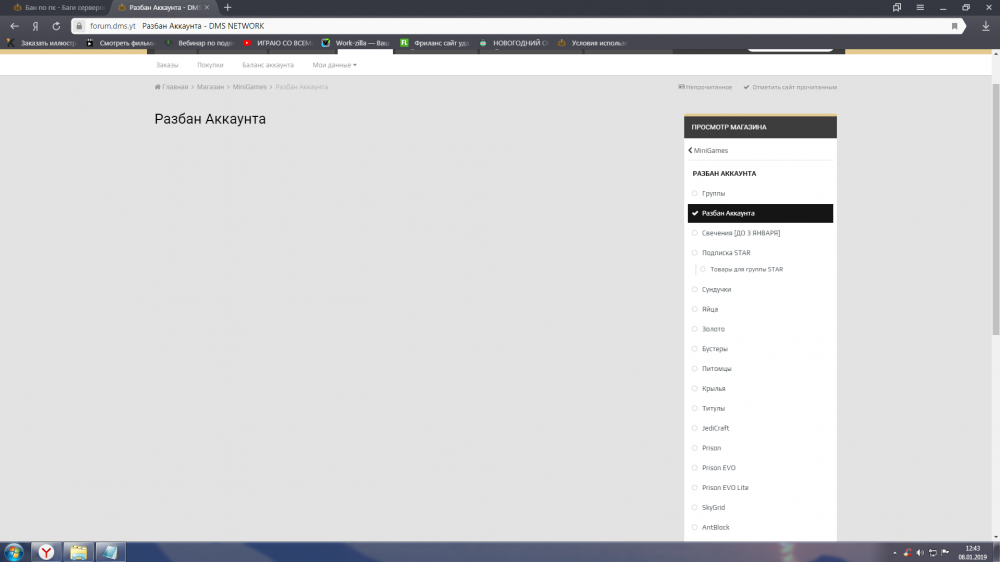Choose the Сундучки category radio option
This screenshot has width=1000, height=562.
694,289
